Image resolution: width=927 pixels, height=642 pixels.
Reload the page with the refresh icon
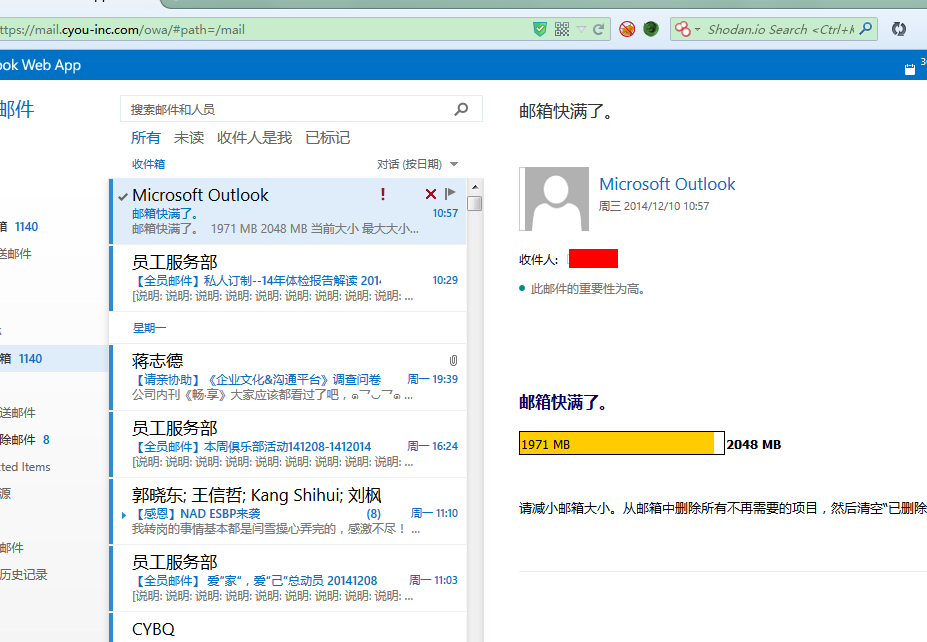[598, 29]
